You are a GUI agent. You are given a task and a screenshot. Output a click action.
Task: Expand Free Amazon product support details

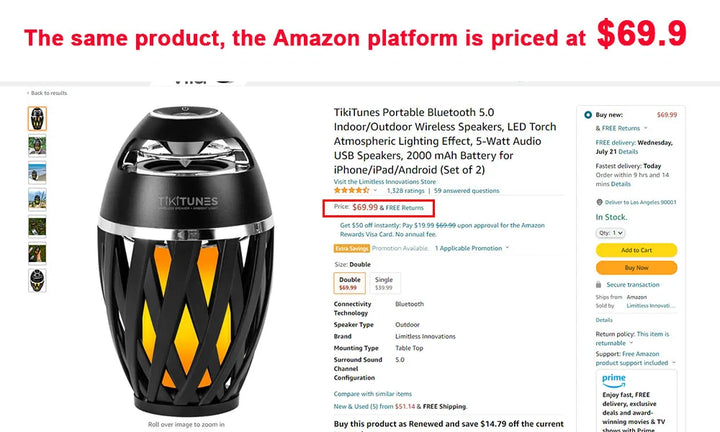(675, 363)
